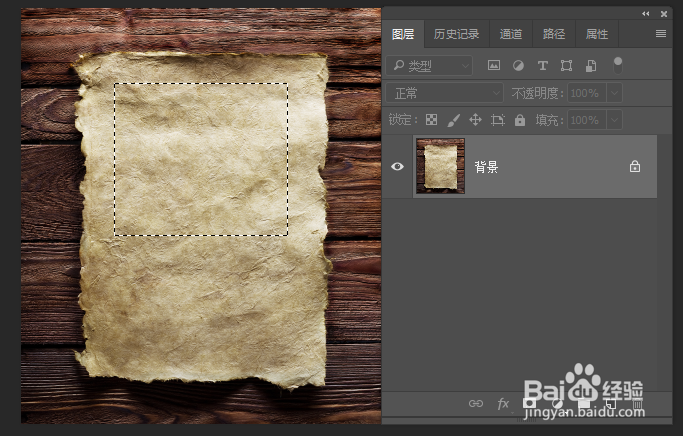Hide the 背景 layer
This screenshot has height=436, width=683.
(397, 166)
